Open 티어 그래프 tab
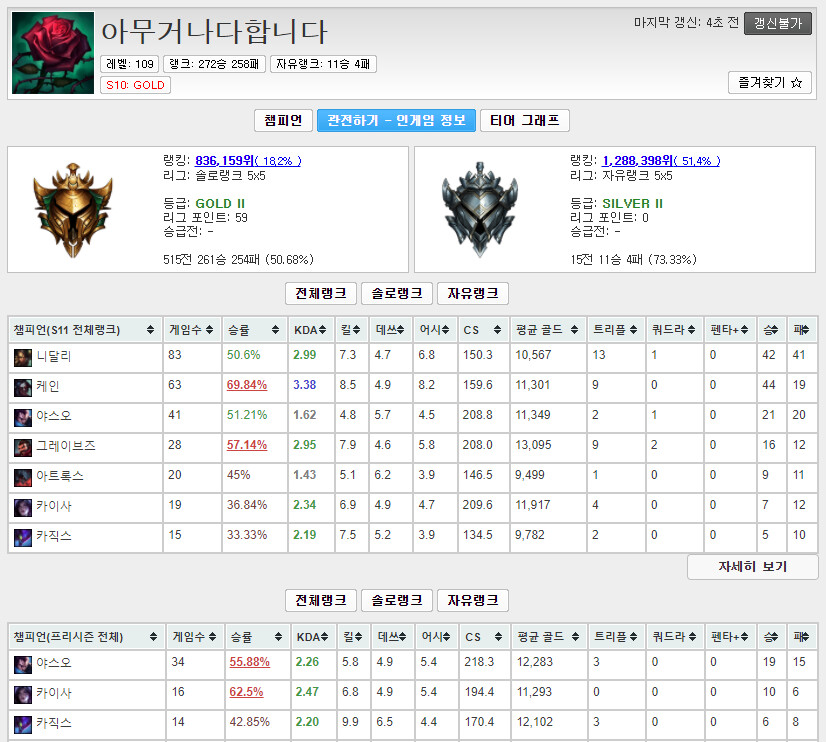Image resolution: width=826 pixels, height=742 pixels. coord(525,121)
